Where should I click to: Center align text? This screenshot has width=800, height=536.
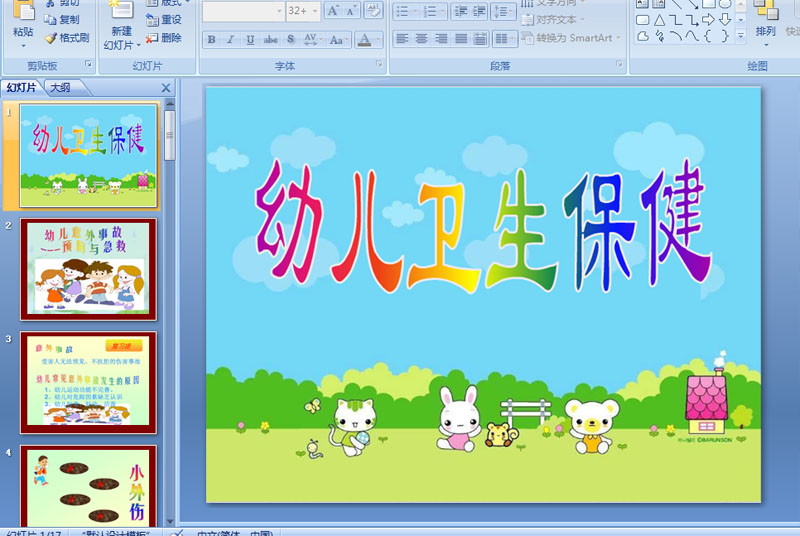pyautogui.click(x=421, y=39)
